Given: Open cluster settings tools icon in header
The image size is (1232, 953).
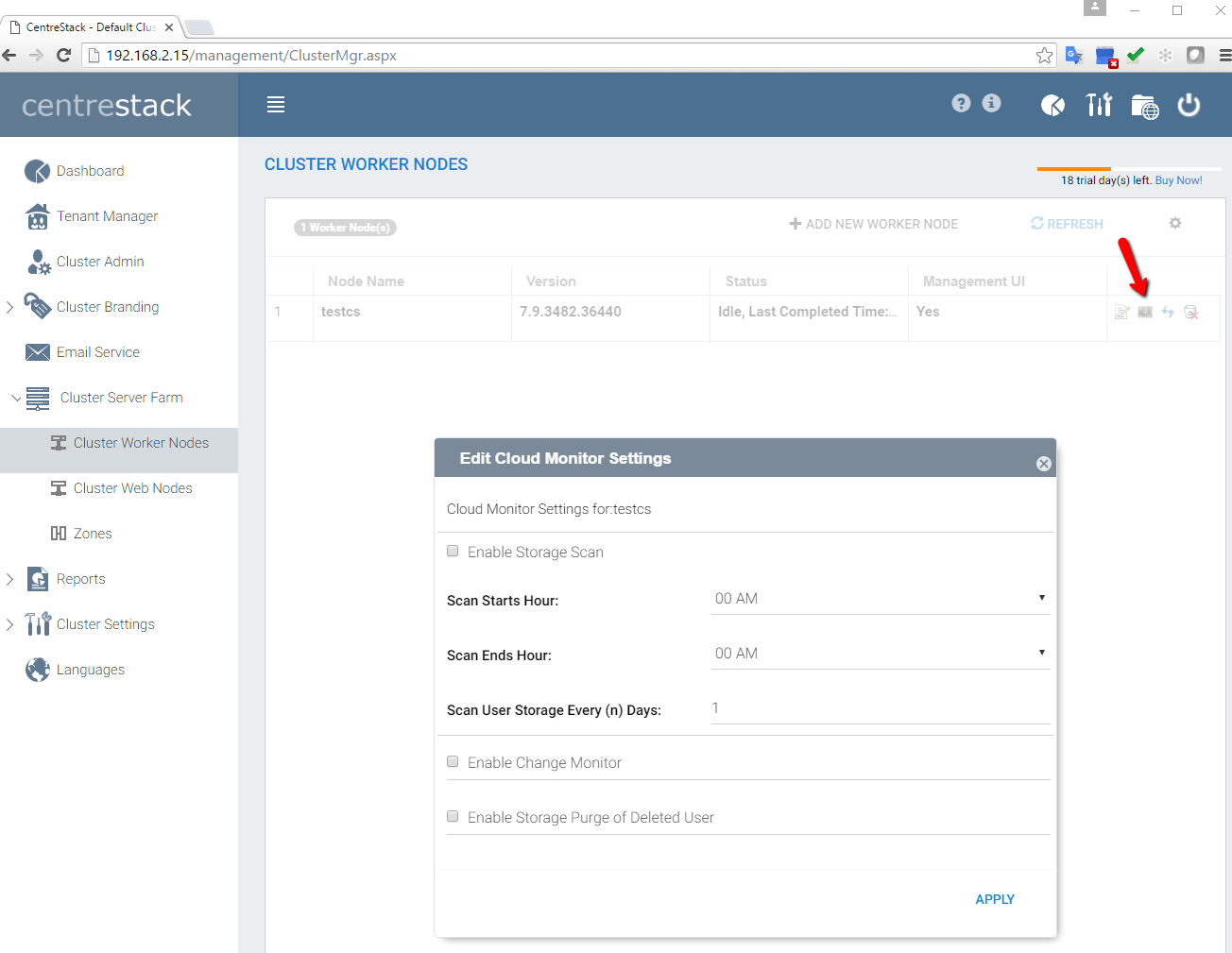Looking at the screenshot, I should coord(1099,104).
